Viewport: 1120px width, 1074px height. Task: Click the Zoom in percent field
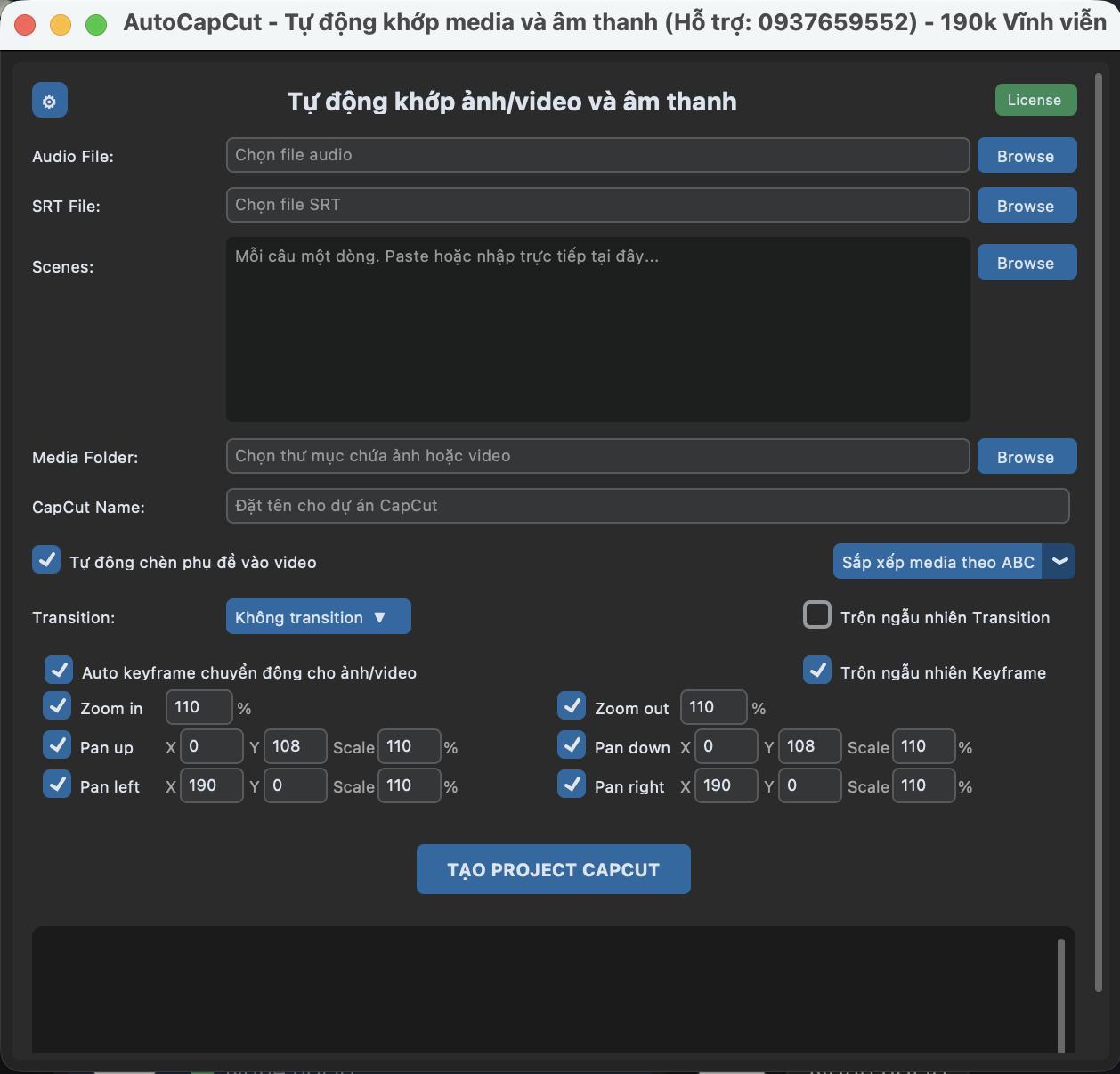click(199, 707)
